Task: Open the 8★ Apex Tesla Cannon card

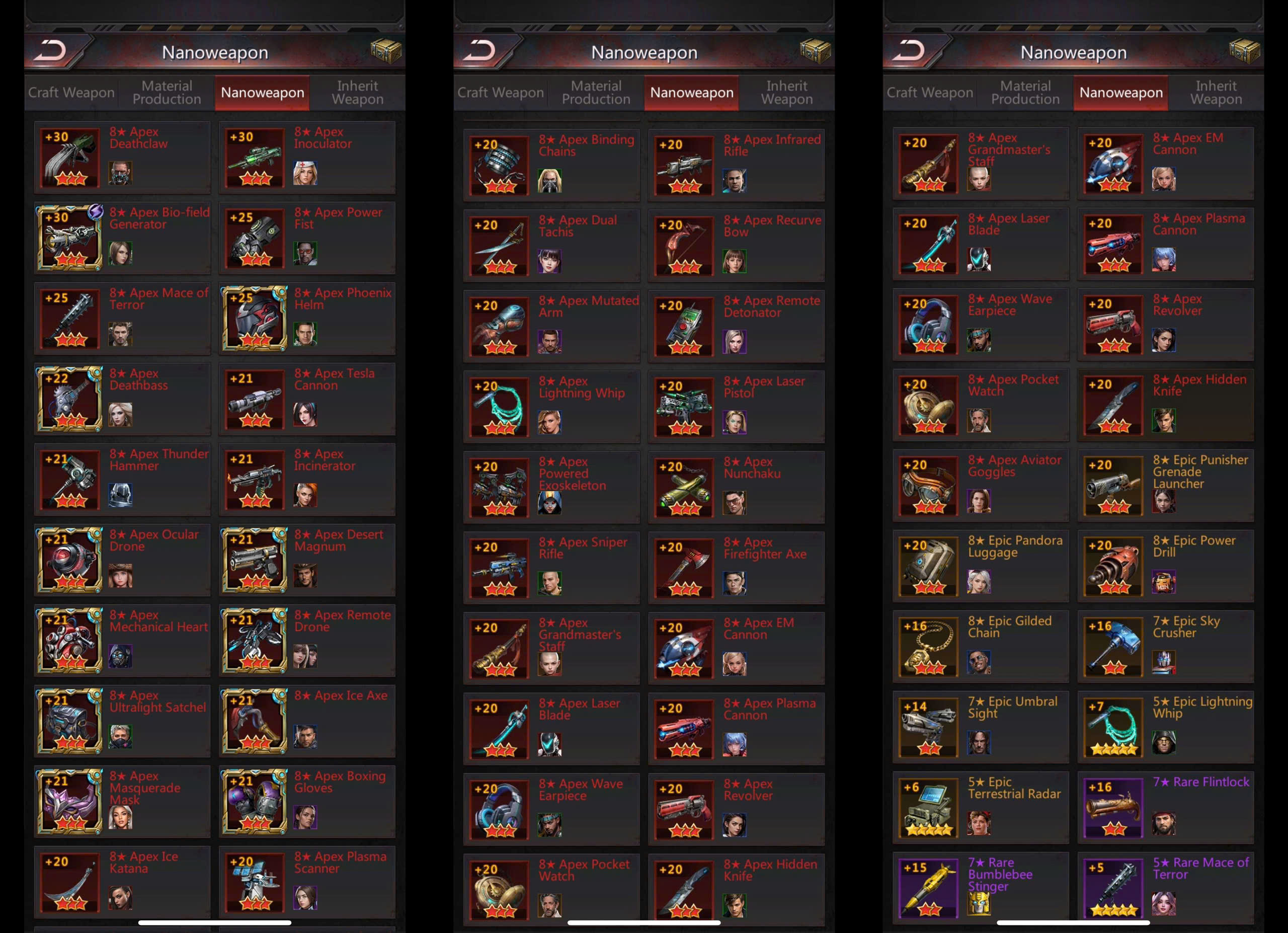Action: click(x=307, y=399)
